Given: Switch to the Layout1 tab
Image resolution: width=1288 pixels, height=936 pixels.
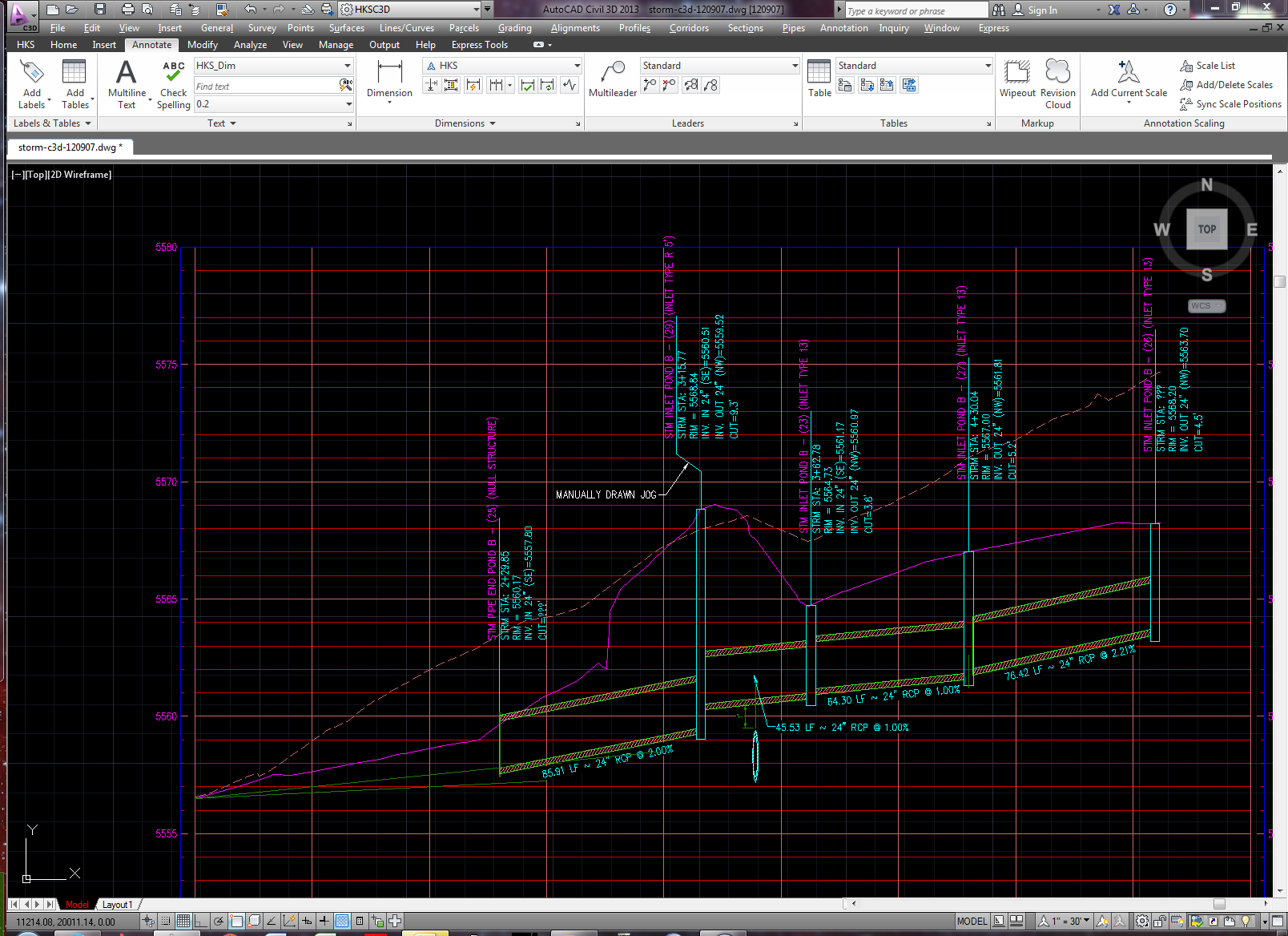Looking at the screenshot, I should pos(118,905).
